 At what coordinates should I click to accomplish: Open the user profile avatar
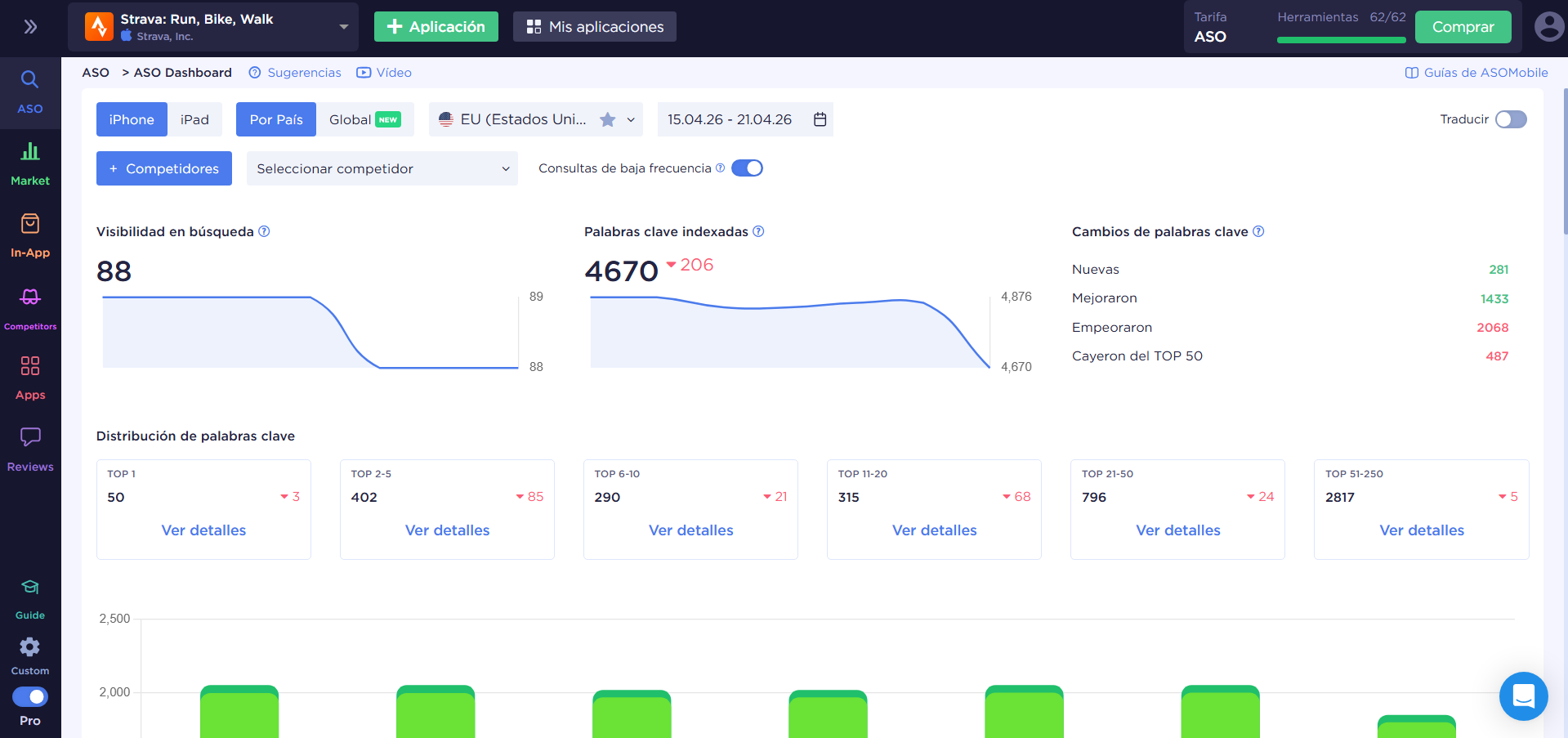(x=1548, y=27)
